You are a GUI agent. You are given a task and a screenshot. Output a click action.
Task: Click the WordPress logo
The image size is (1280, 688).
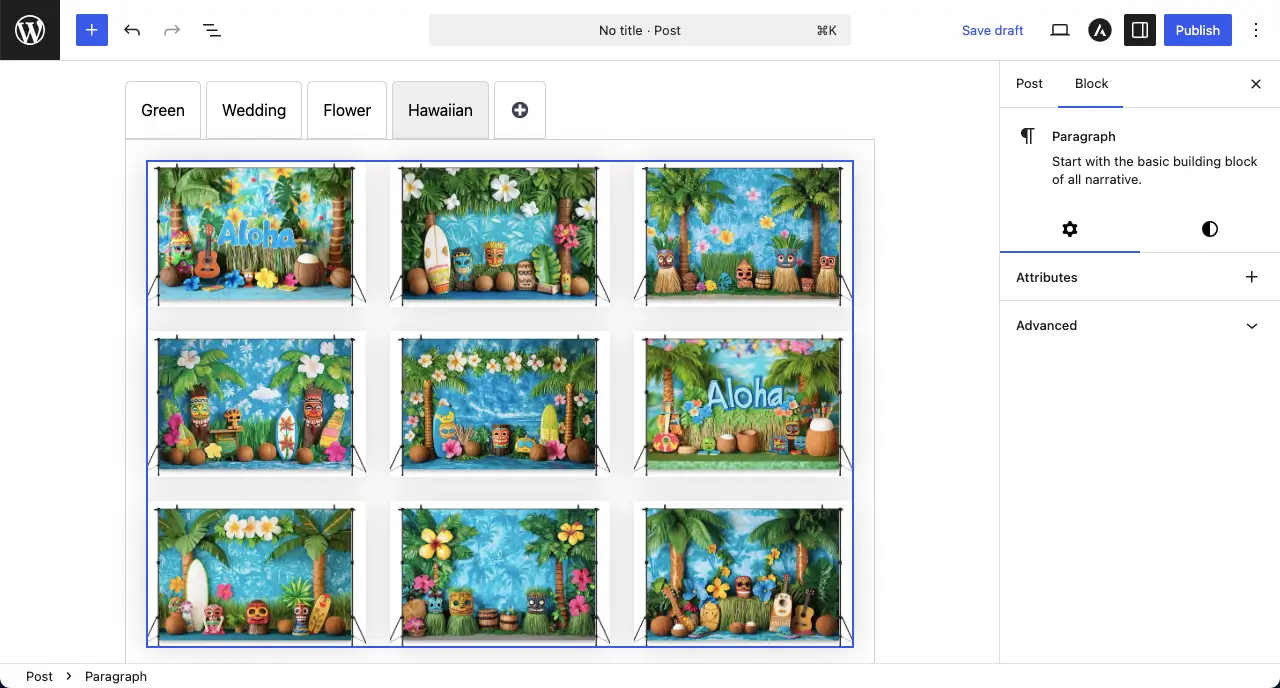(x=29, y=30)
